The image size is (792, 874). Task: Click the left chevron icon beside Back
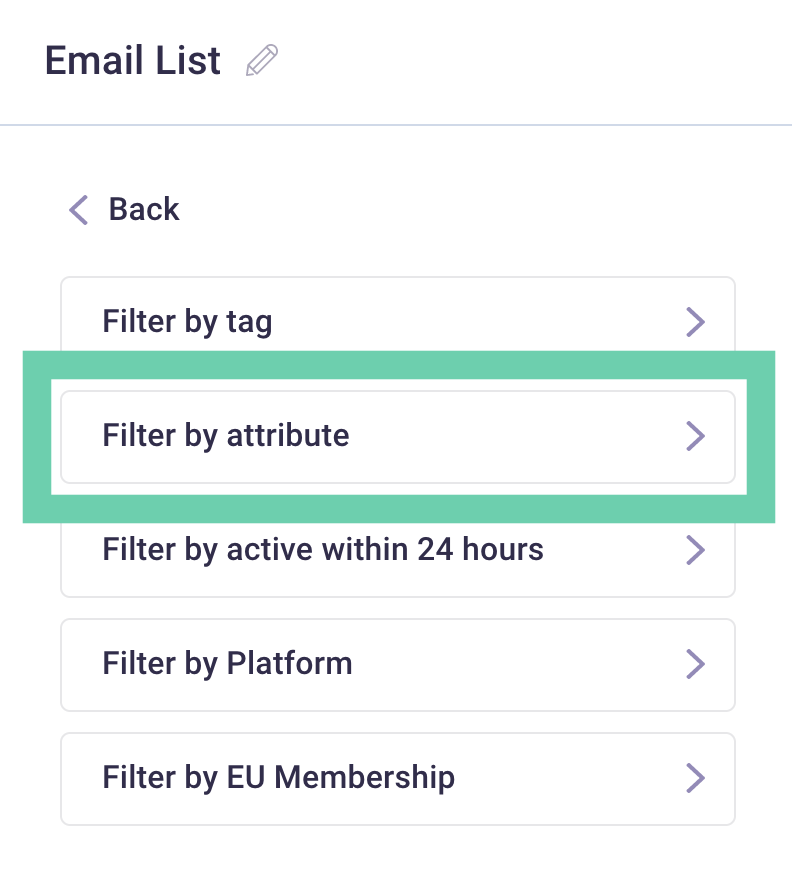click(x=79, y=210)
